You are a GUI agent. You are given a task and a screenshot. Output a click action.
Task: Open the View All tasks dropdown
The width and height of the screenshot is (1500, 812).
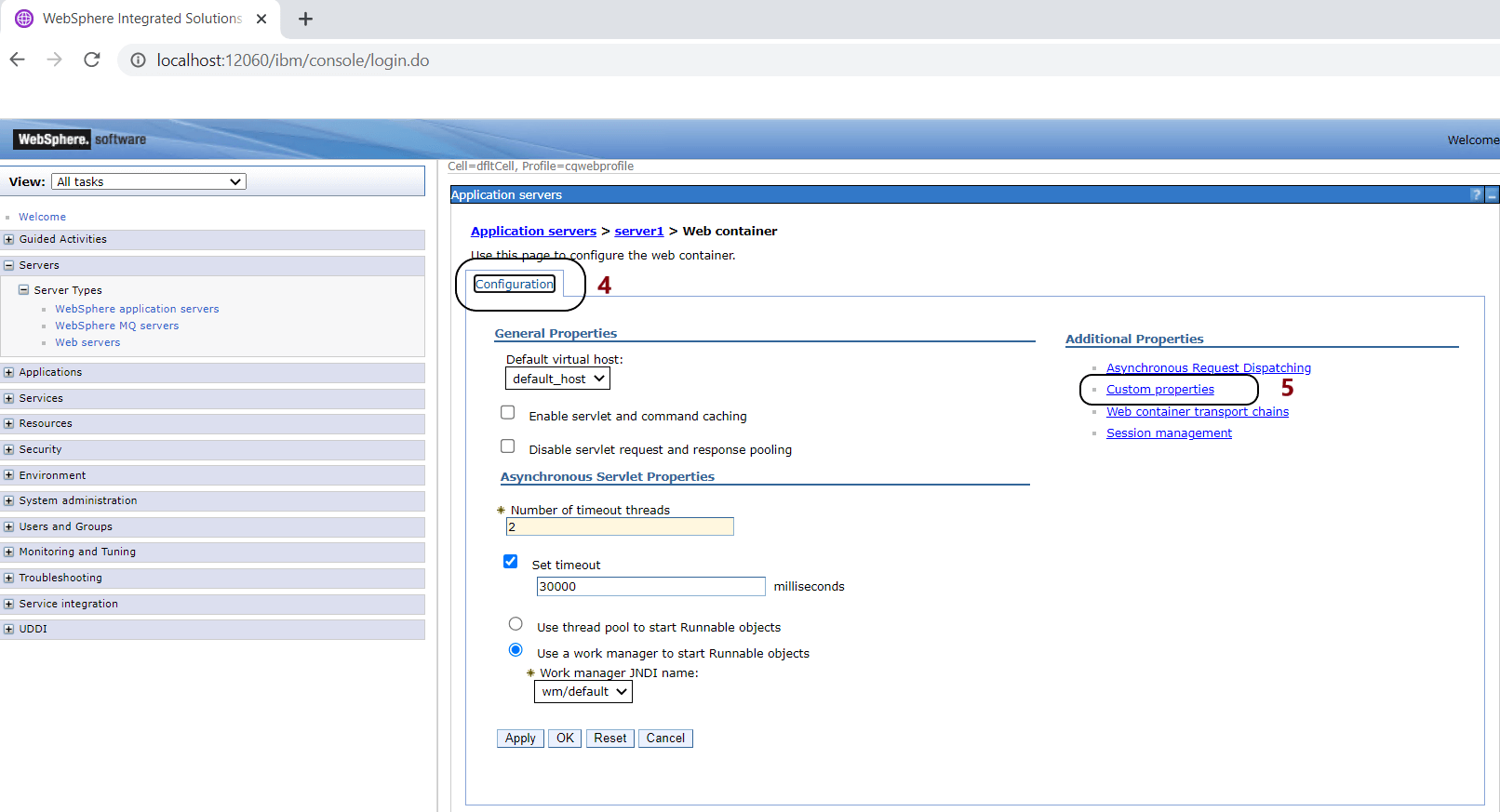tap(149, 182)
